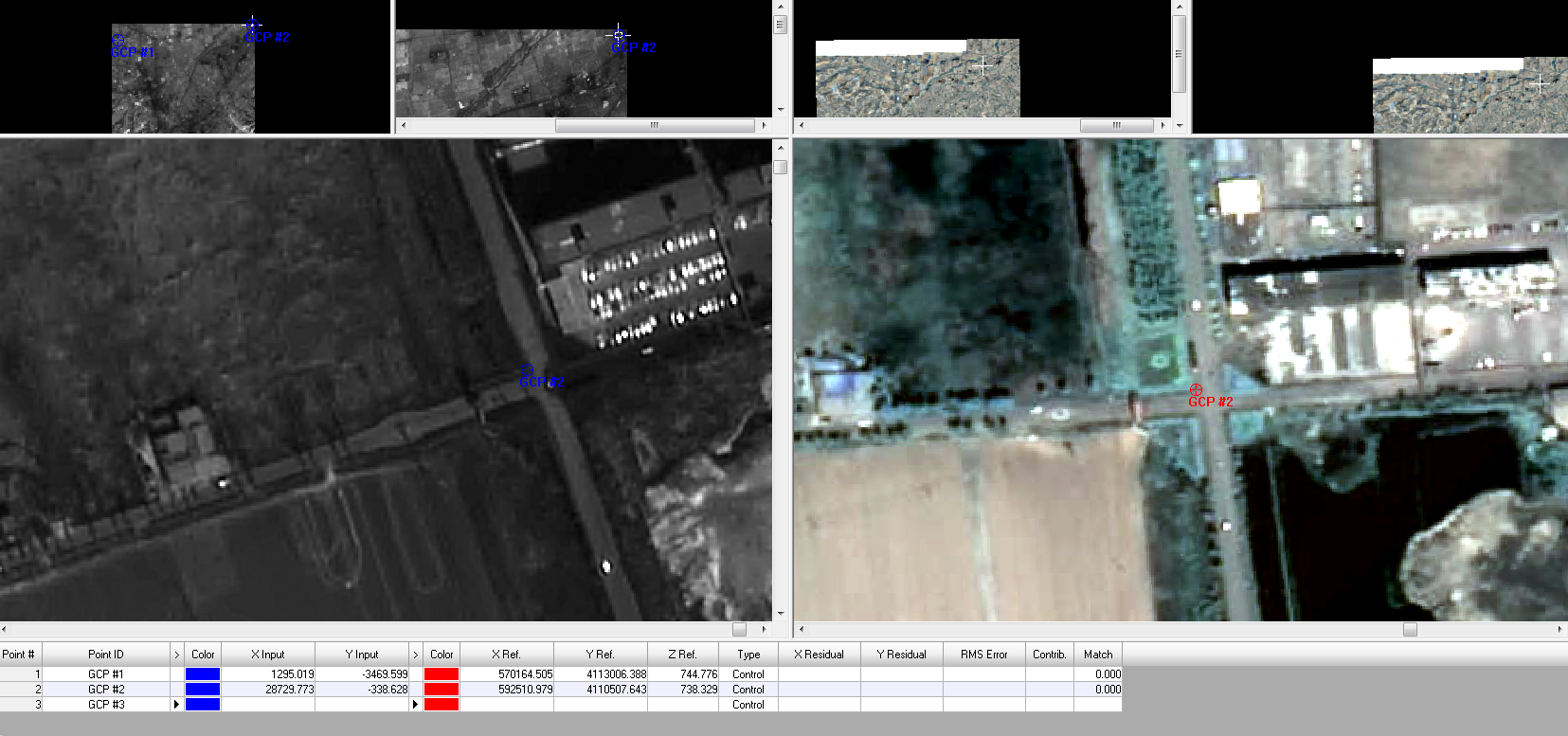This screenshot has height=736, width=1568.
Task: Click X Input value 1295.019
Action: click(268, 674)
